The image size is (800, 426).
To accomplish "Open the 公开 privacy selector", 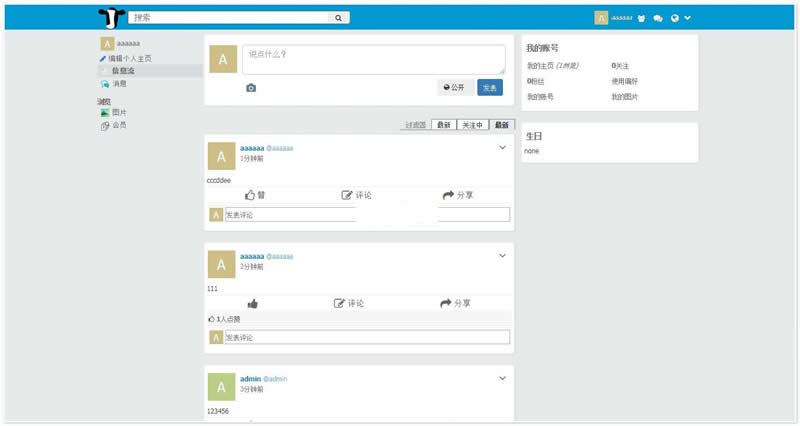I will pos(455,88).
